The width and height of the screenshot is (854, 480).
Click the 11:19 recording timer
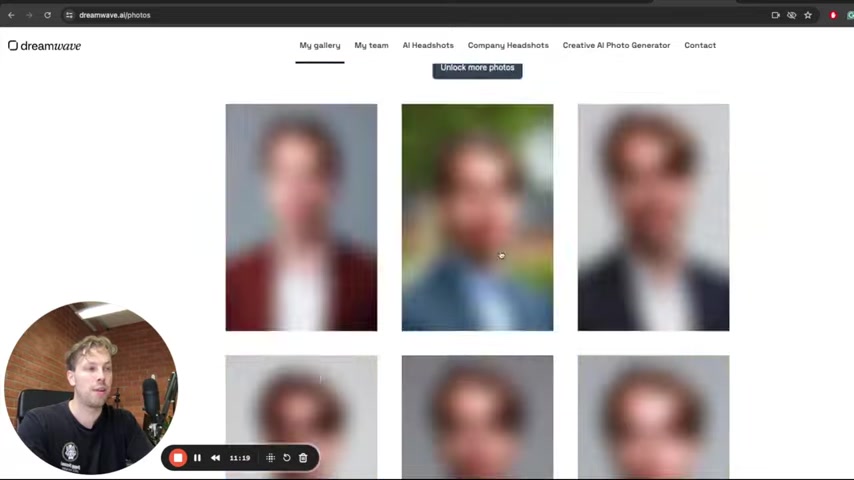coord(240,458)
